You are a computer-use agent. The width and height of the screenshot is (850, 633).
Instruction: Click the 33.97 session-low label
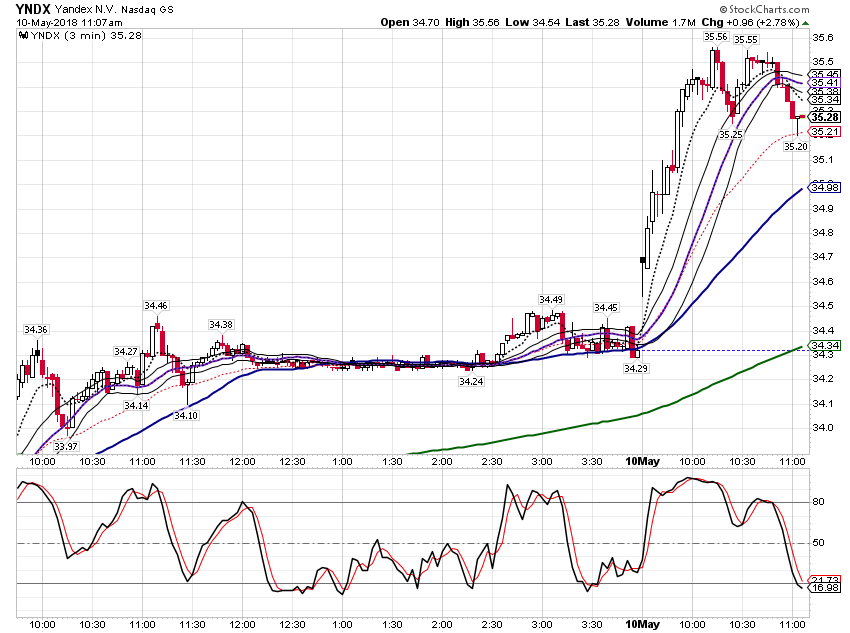click(x=66, y=447)
